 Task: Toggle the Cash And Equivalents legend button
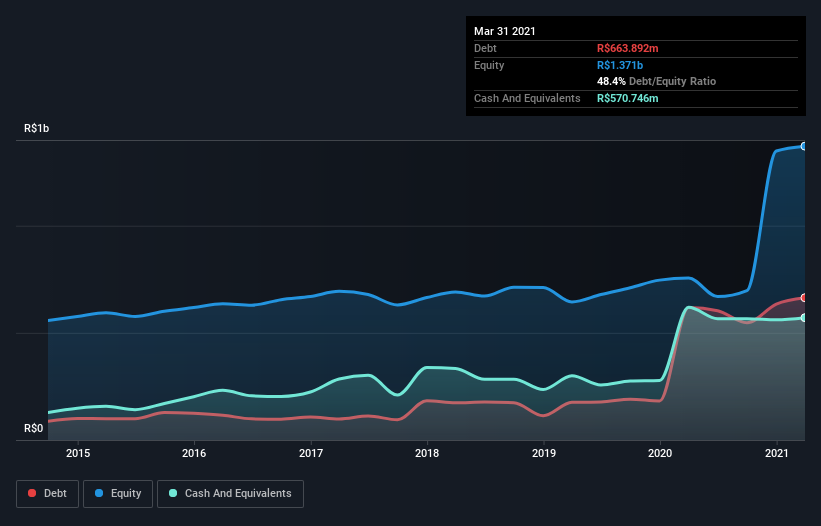pos(230,494)
